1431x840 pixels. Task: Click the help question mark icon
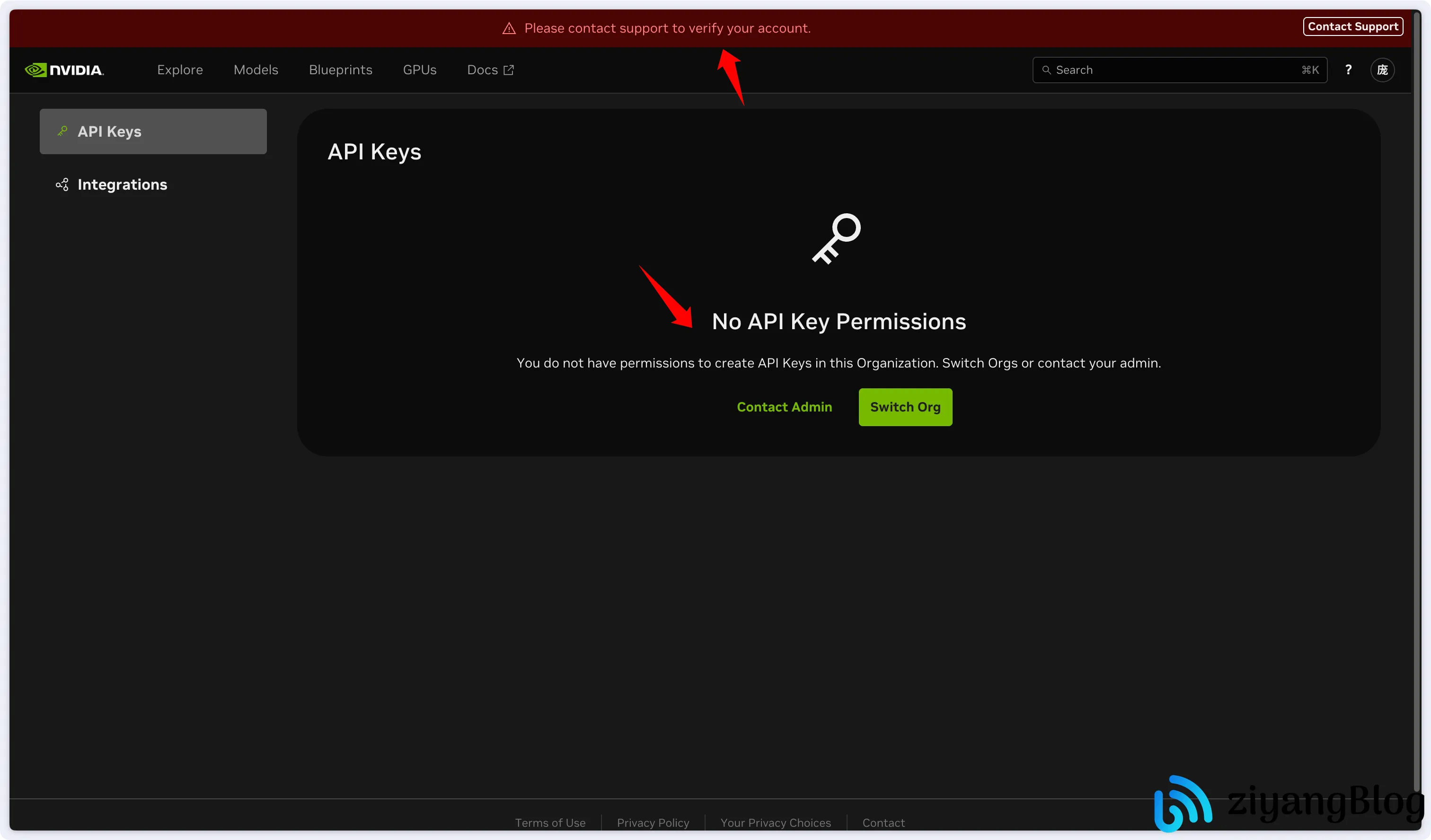tap(1348, 69)
